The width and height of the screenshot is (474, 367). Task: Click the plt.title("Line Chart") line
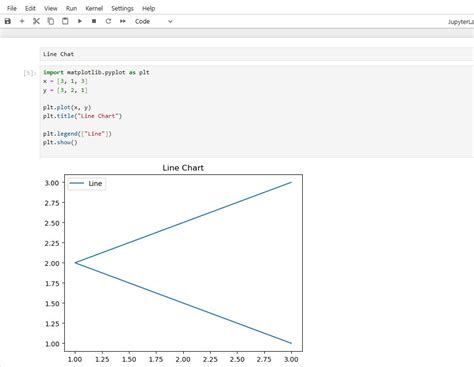click(x=82, y=116)
